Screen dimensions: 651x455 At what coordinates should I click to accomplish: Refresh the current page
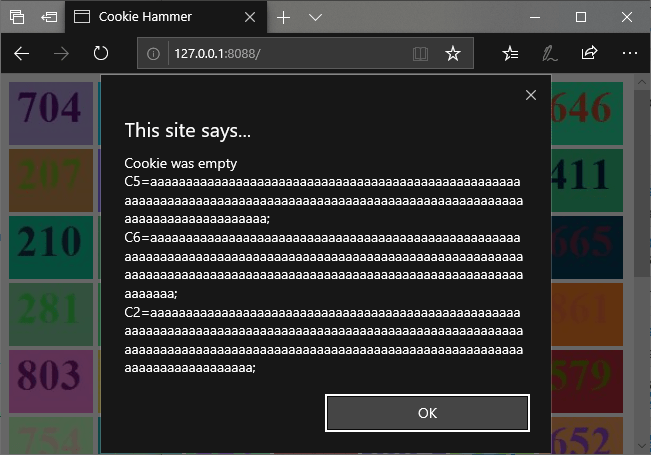click(x=100, y=53)
